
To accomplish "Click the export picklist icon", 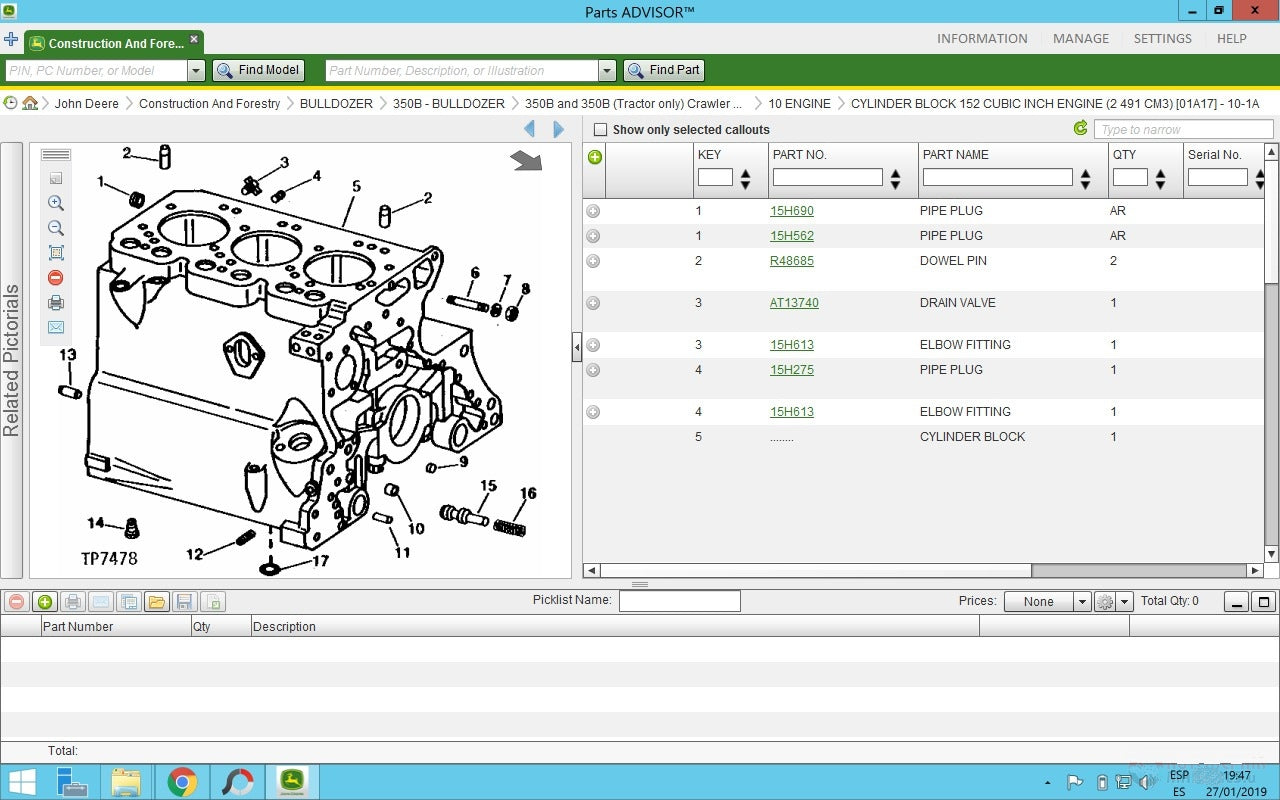I will (x=212, y=602).
